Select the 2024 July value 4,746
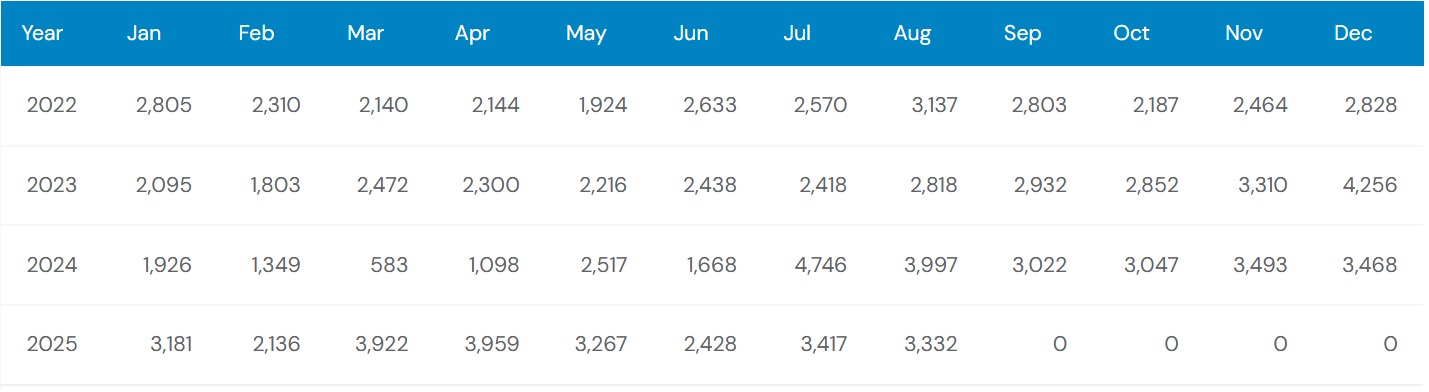This screenshot has height=392, width=1429. tap(818, 265)
